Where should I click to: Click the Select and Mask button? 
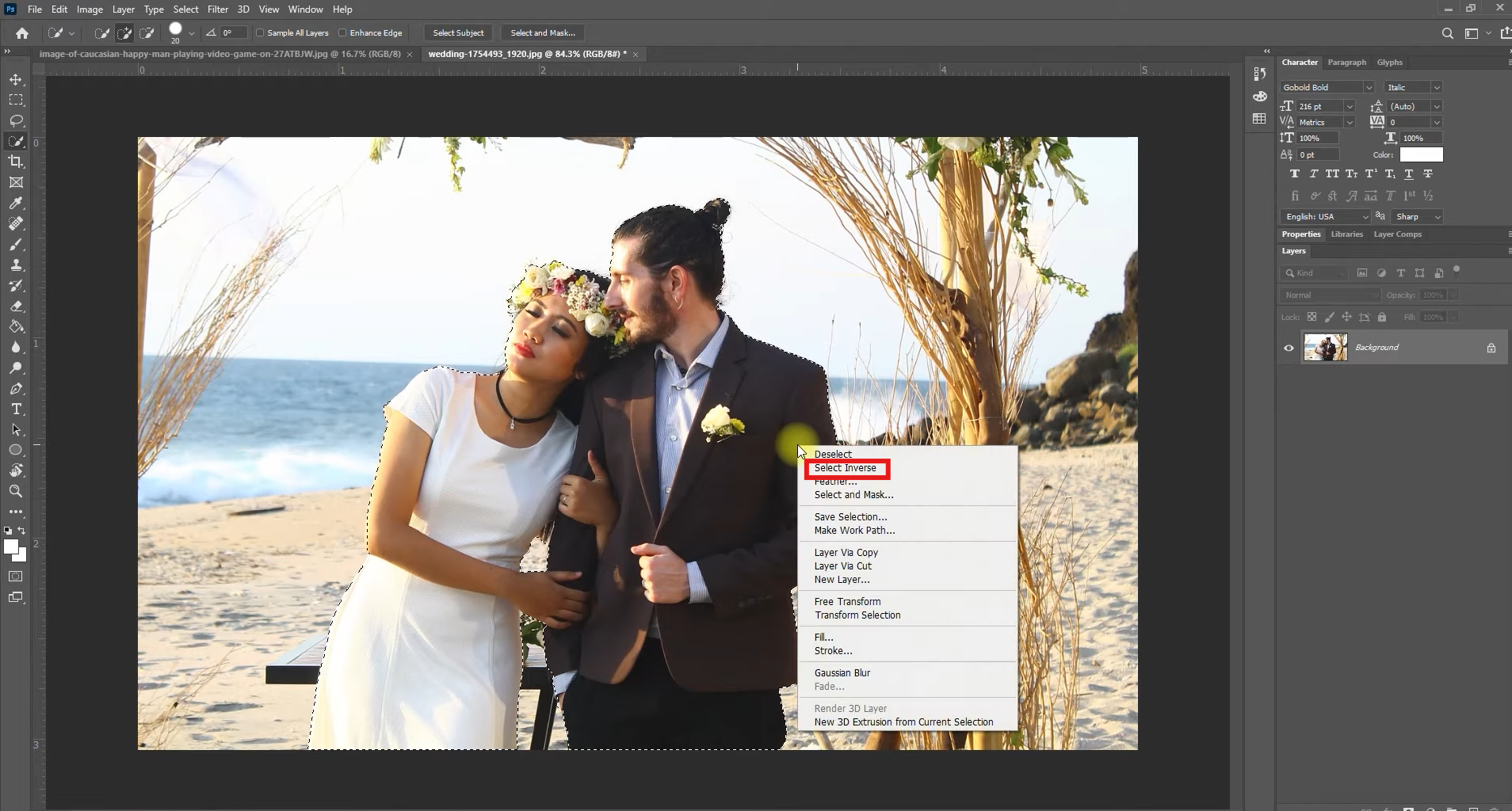[x=543, y=33]
